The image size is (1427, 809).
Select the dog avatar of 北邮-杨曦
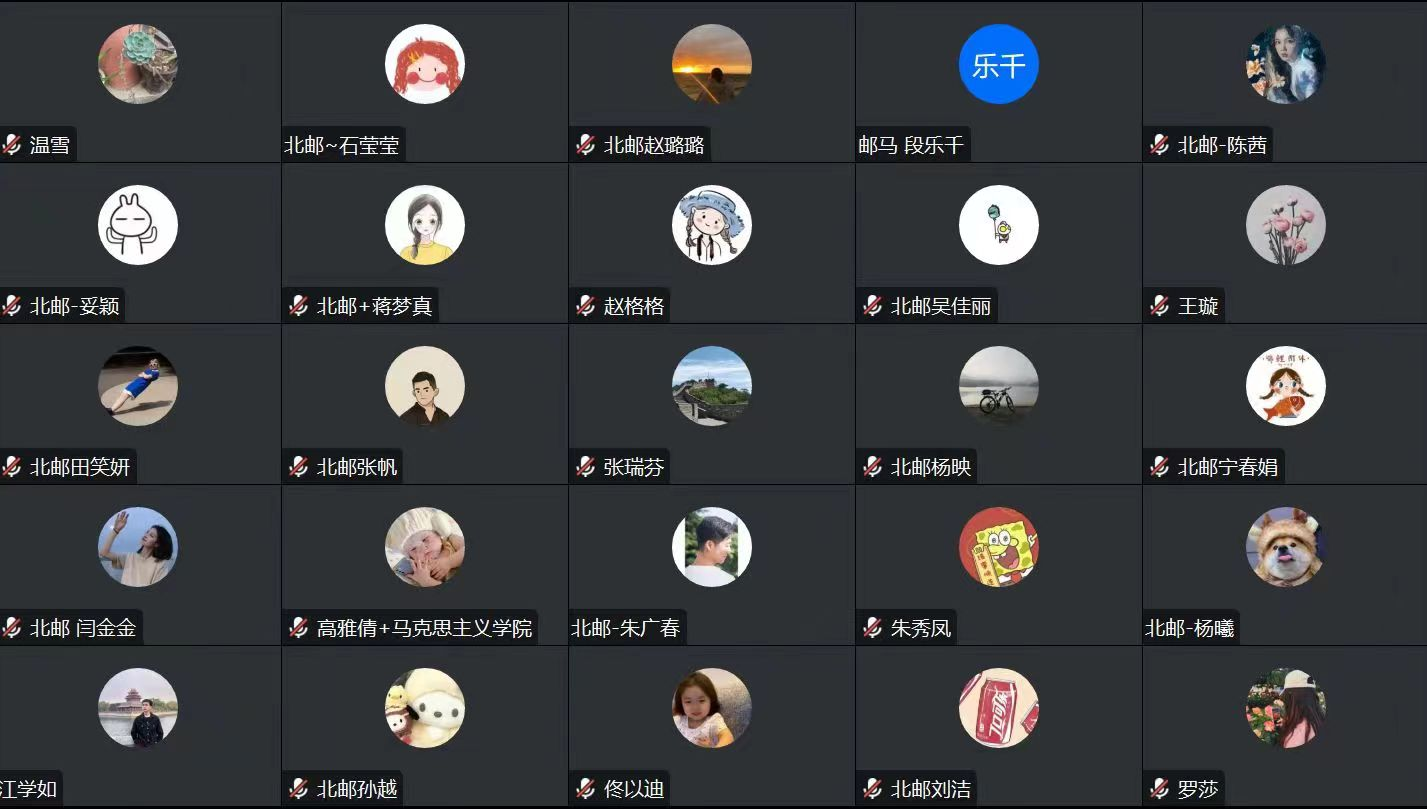coord(1286,547)
